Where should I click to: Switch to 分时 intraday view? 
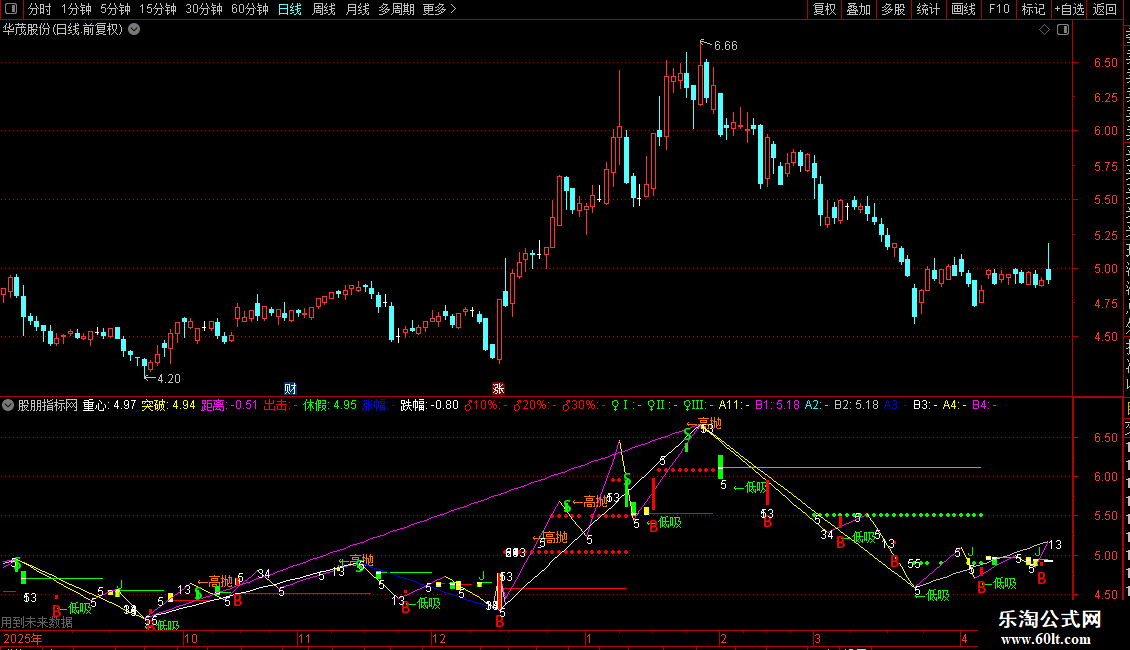(39, 9)
